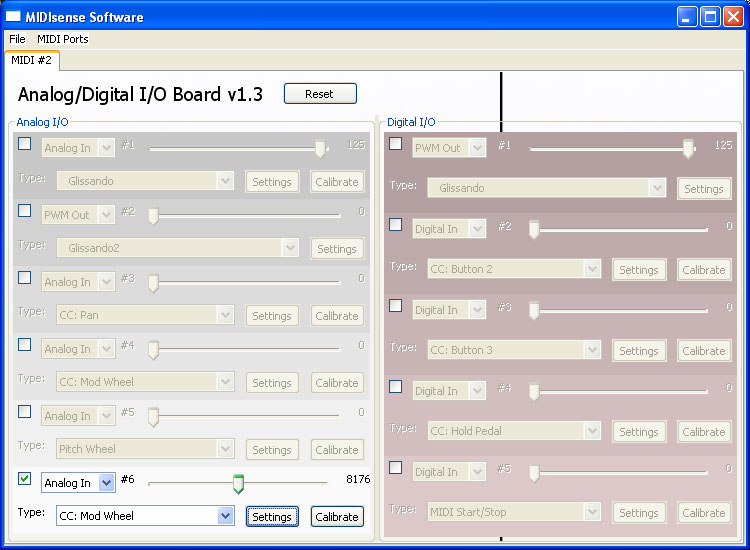Screen dimensions: 750x550
Task: Click Settings for digital Glissando row
Action: click(x=704, y=189)
